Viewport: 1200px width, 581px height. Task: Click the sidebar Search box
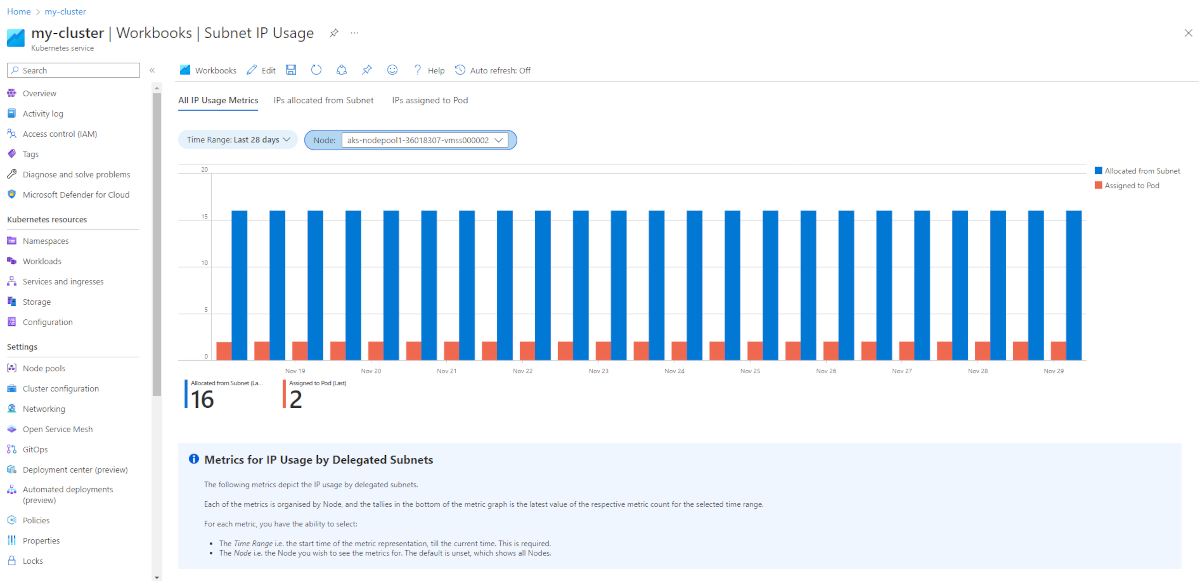pyautogui.click(x=73, y=70)
